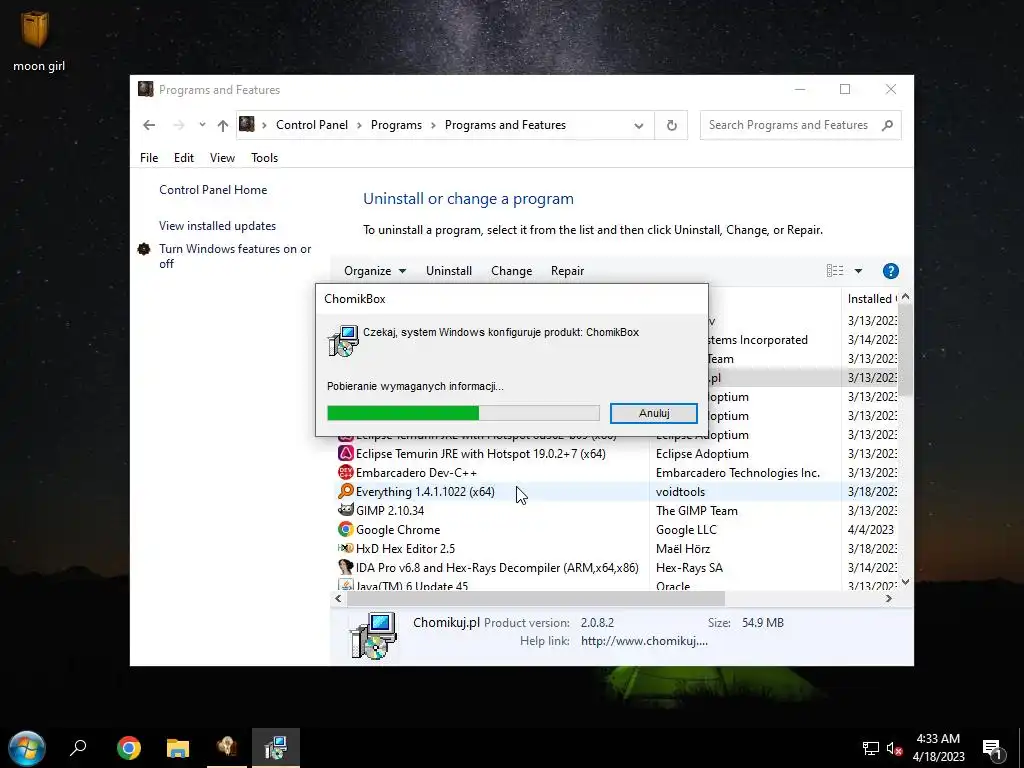Click the Embarcadero Dev-C++ icon
Screen dimensions: 1024x768
point(345,472)
